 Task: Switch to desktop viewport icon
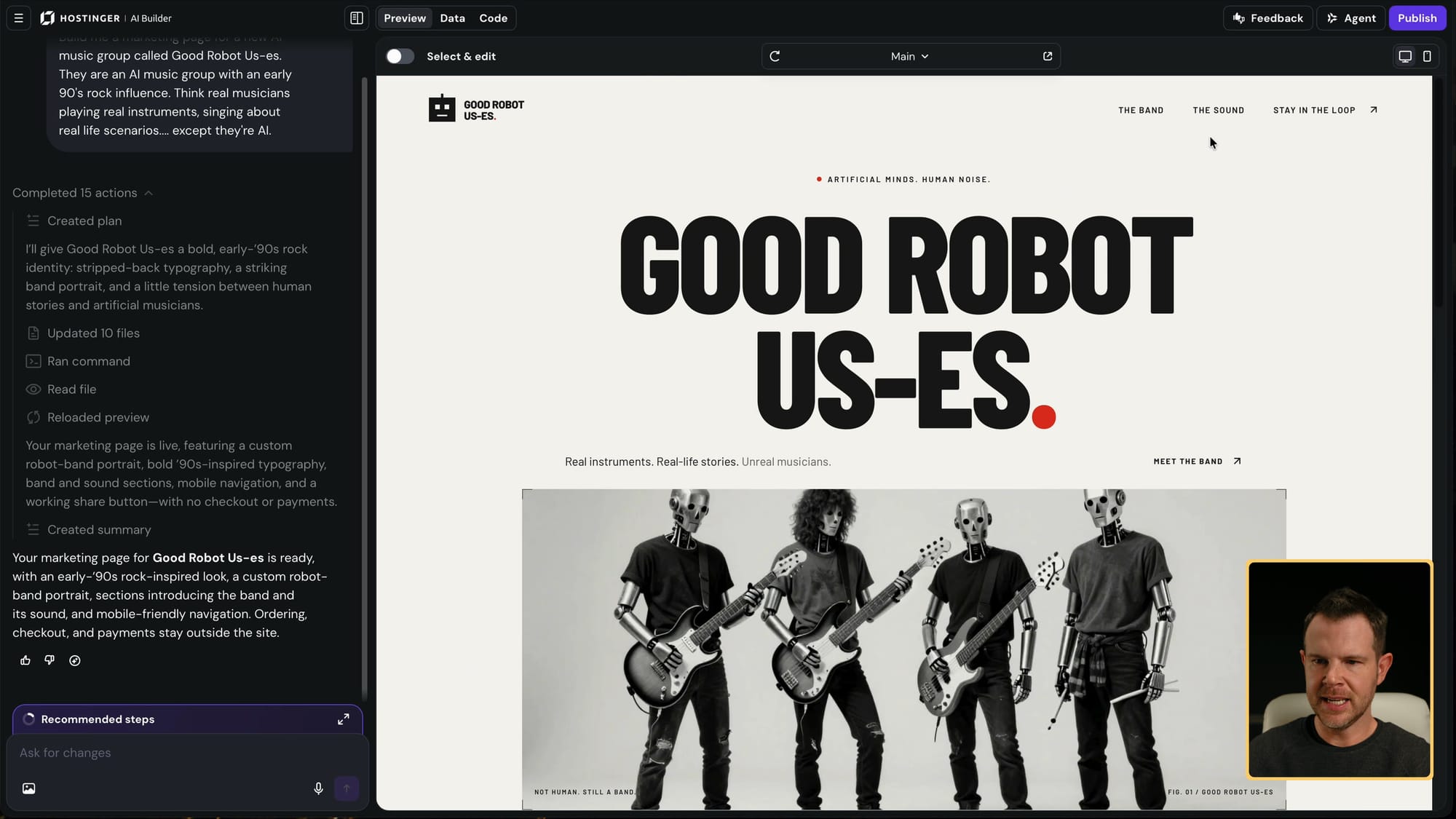(x=1405, y=56)
